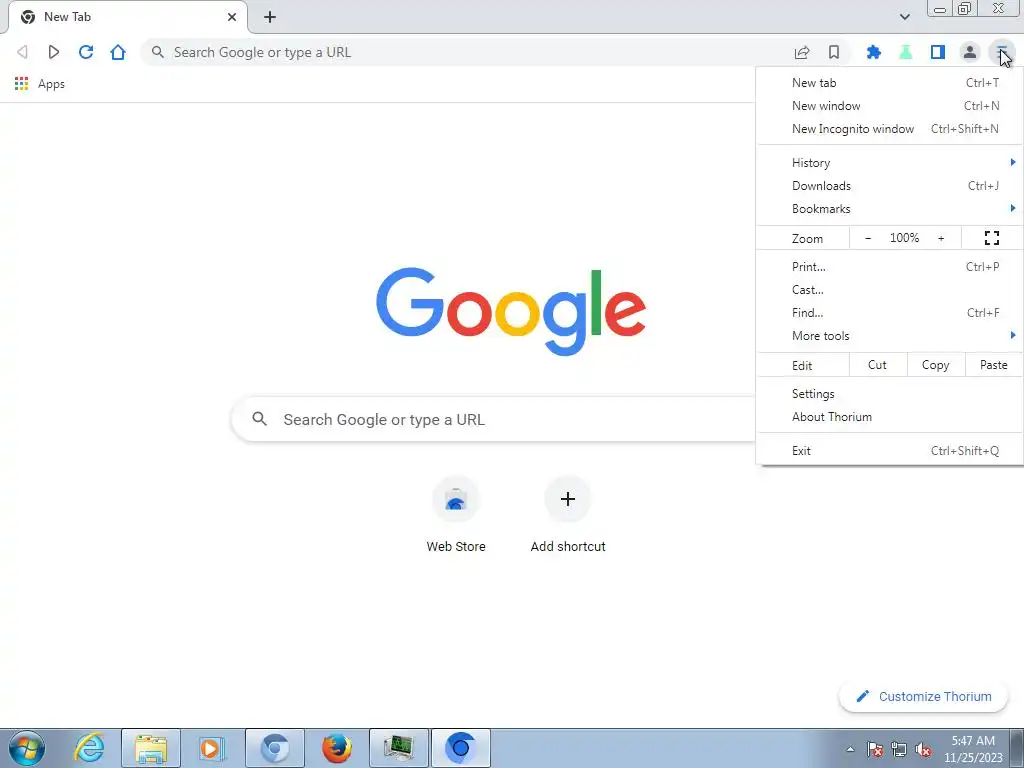Open the profile avatar icon
Image resolution: width=1024 pixels, height=768 pixels.
click(x=970, y=52)
